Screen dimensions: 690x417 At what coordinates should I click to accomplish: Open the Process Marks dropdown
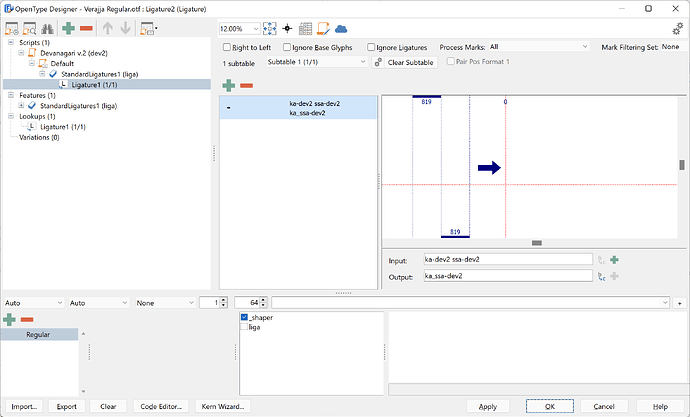(538, 47)
